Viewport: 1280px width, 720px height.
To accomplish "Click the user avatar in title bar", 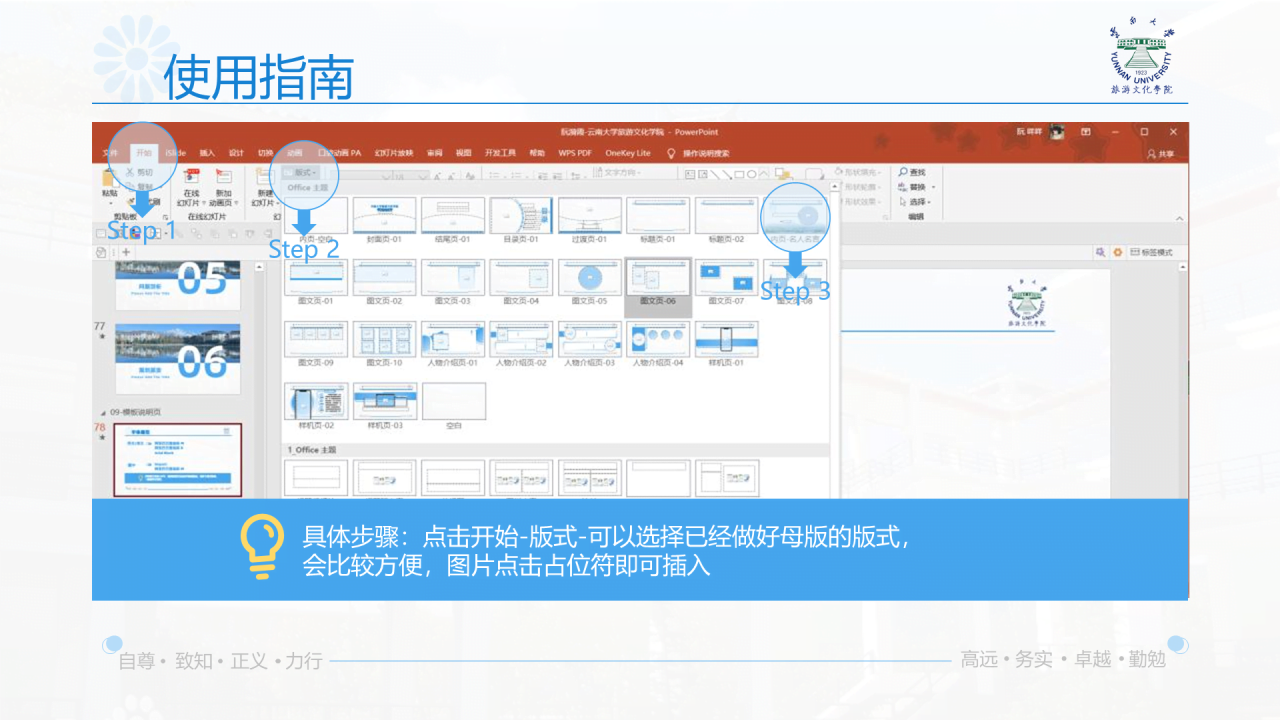I will (x=1057, y=132).
